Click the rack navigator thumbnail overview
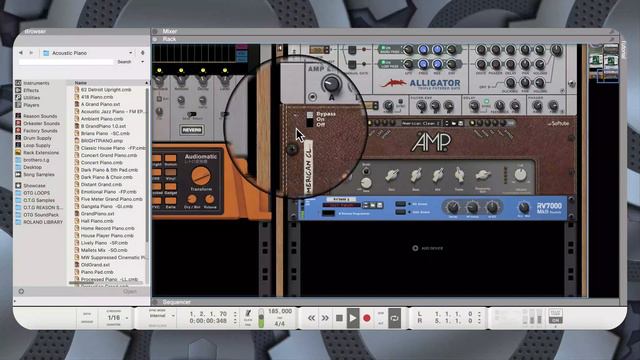640x360 pixels. tap(604, 62)
